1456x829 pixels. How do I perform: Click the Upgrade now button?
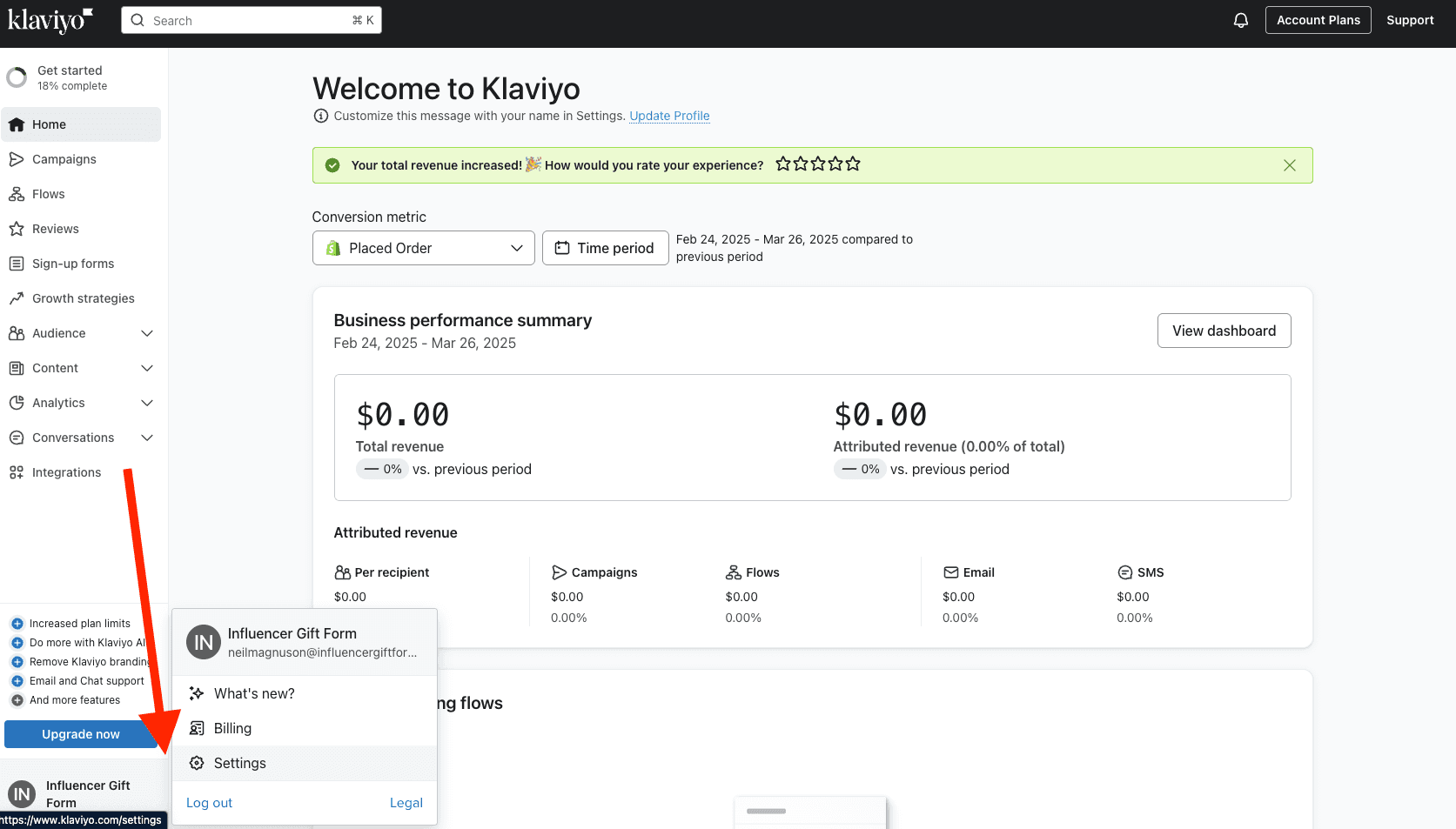pos(81,734)
